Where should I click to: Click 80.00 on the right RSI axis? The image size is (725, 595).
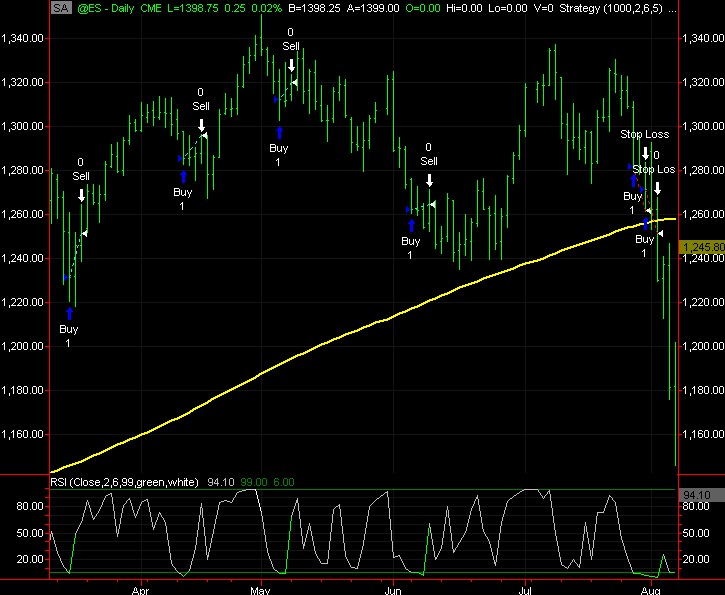[x=696, y=506]
